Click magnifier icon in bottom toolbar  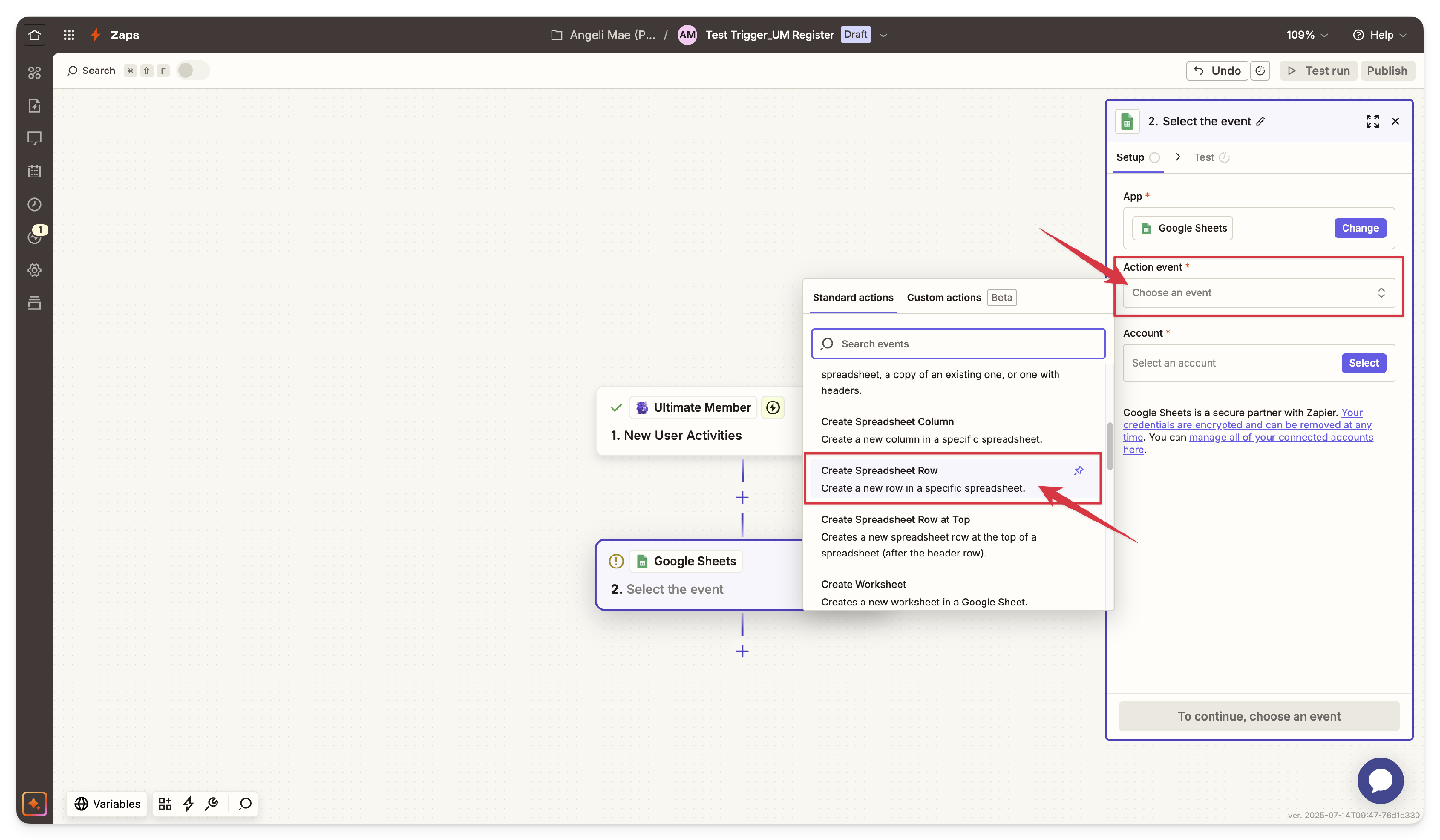pyautogui.click(x=245, y=804)
